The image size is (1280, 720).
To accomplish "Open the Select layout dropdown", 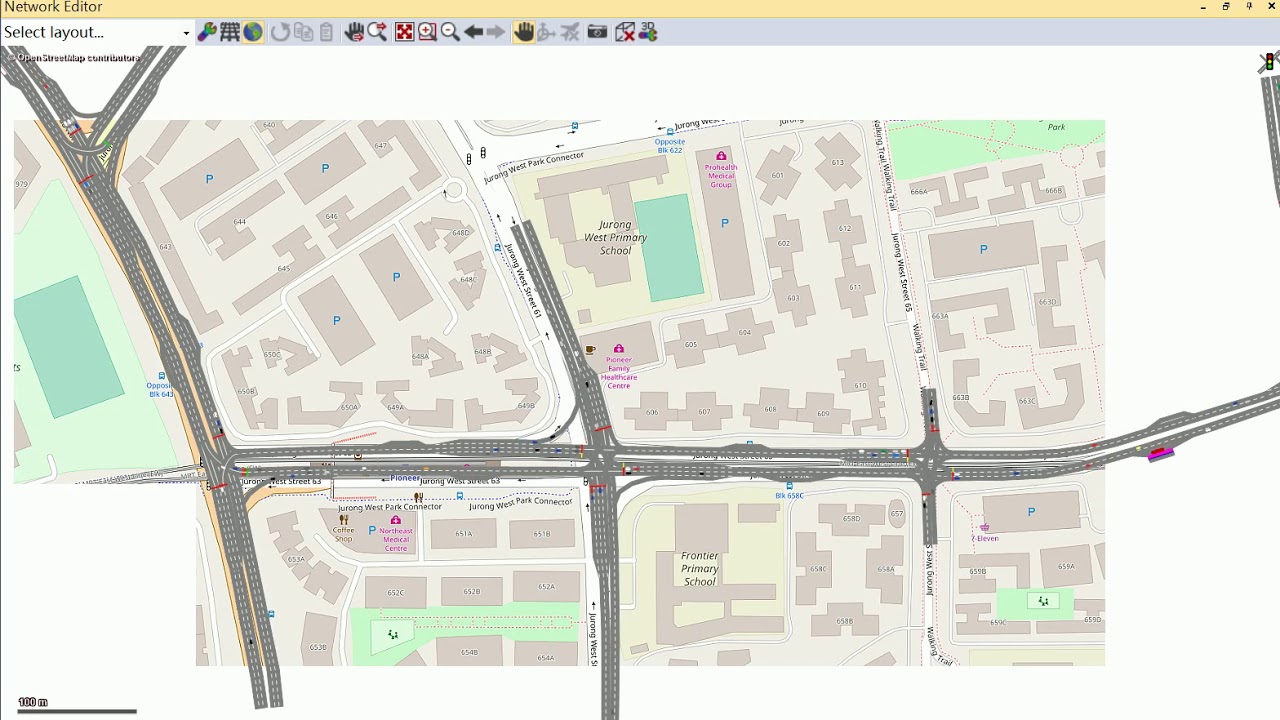I will [96, 32].
